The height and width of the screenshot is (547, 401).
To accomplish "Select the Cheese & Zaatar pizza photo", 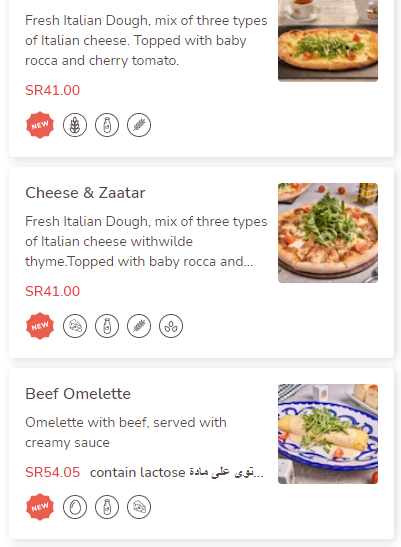I will click(x=328, y=233).
